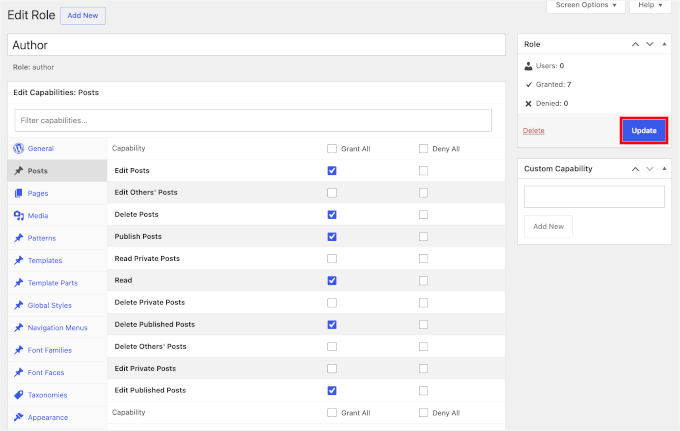Open the Help dropdown
This screenshot has width=680, height=431.
coord(650,5)
